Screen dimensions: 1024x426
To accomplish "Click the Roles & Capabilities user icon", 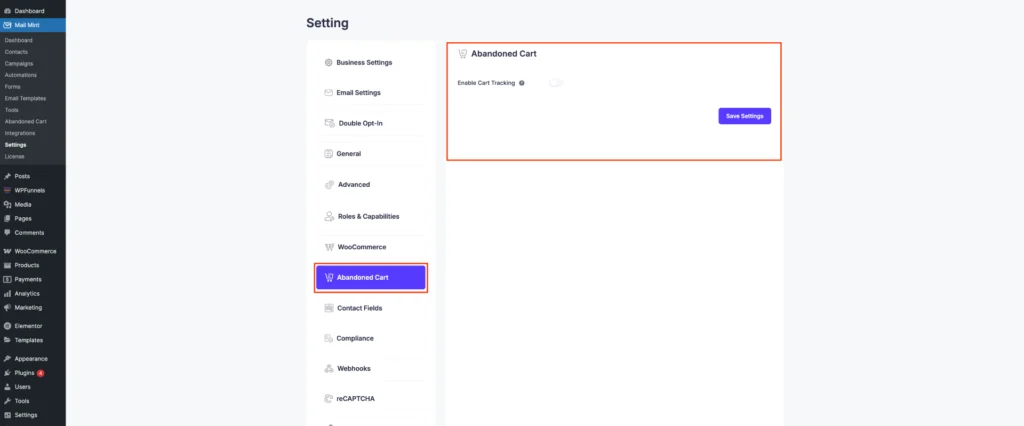I will coord(330,216).
